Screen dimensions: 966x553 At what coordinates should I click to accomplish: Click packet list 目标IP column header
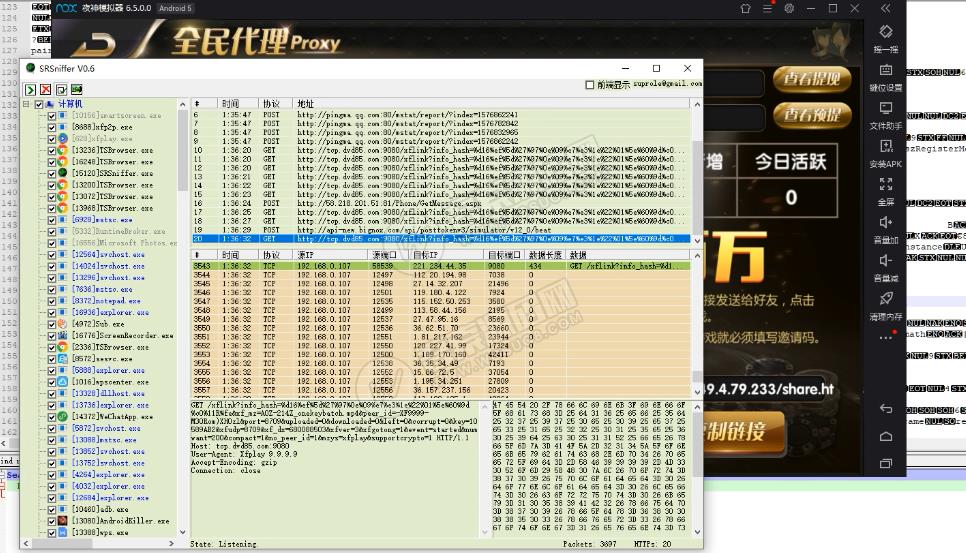(x=447, y=255)
